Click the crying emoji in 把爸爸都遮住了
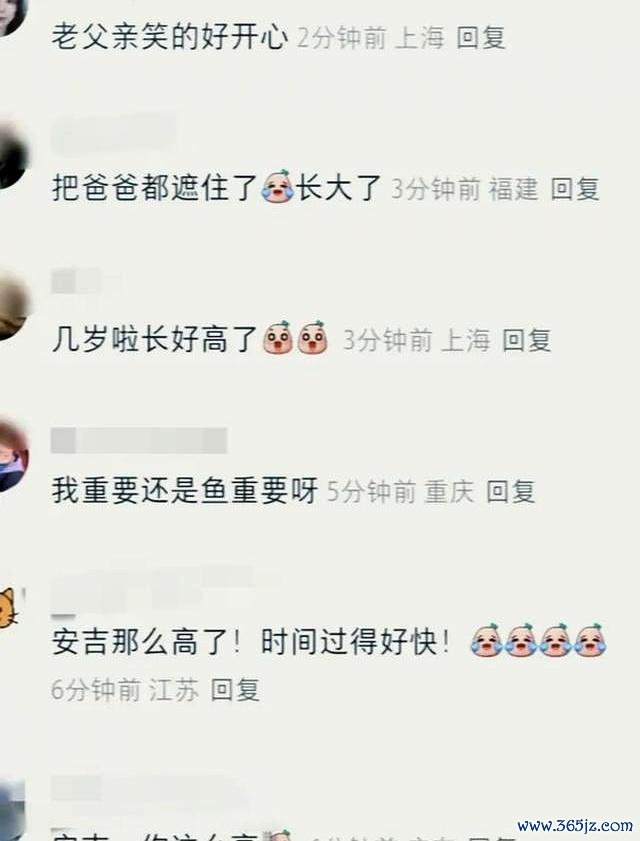The height and width of the screenshot is (841, 640). (277, 186)
